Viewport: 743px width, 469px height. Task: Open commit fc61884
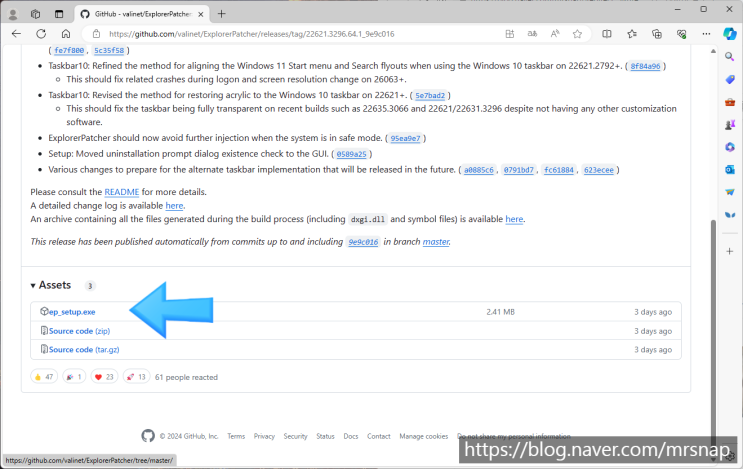559,170
